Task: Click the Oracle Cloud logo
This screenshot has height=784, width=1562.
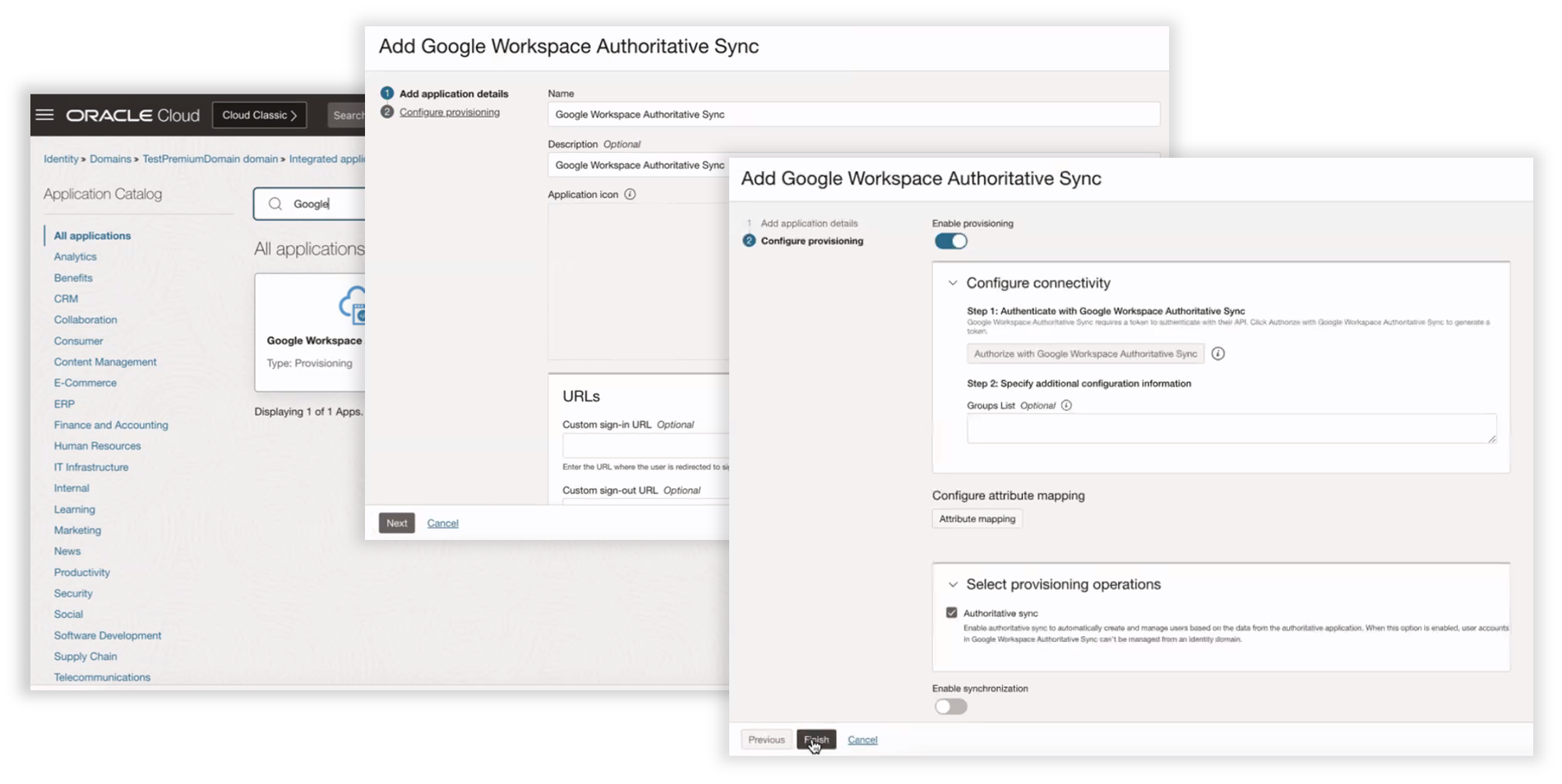Action: click(x=132, y=115)
